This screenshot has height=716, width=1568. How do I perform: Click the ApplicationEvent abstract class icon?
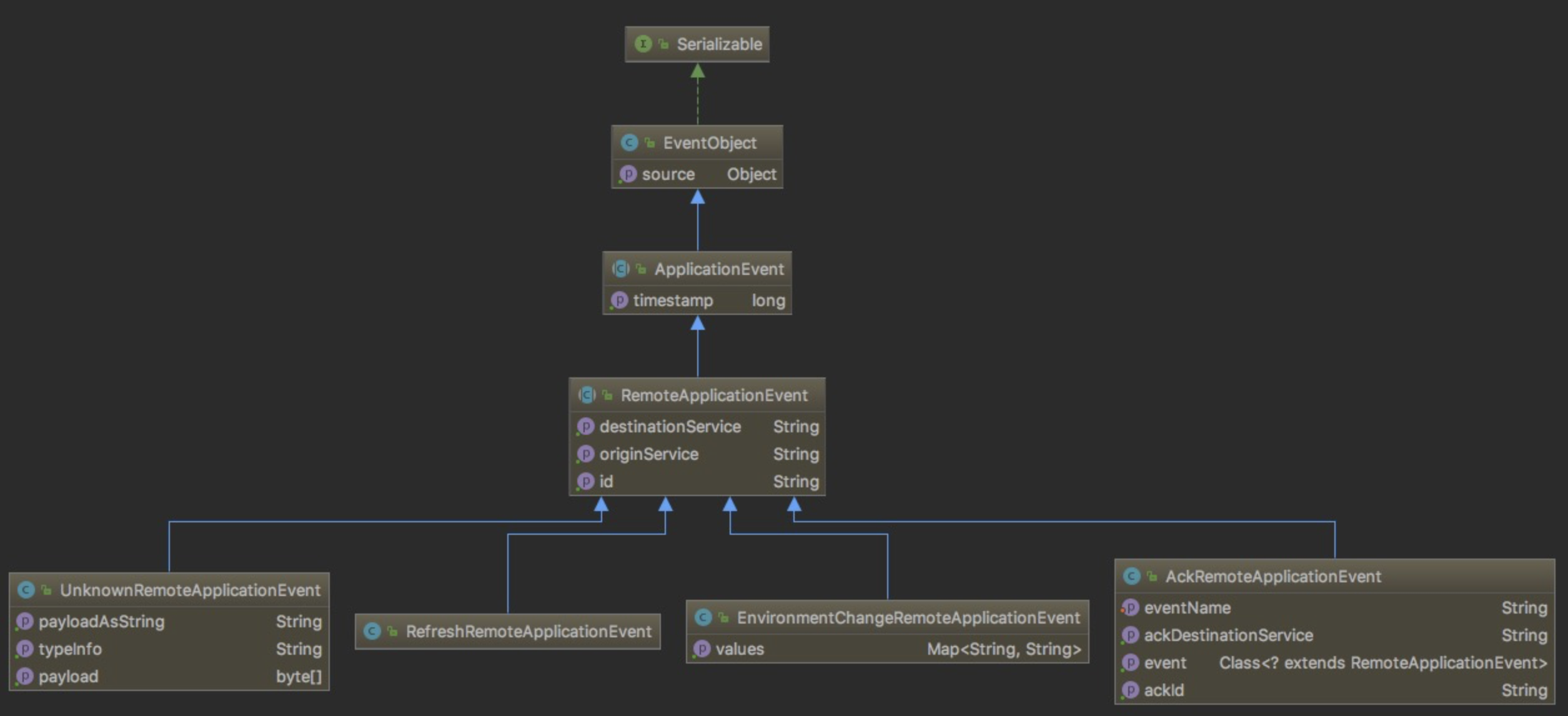pyautogui.click(x=620, y=269)
